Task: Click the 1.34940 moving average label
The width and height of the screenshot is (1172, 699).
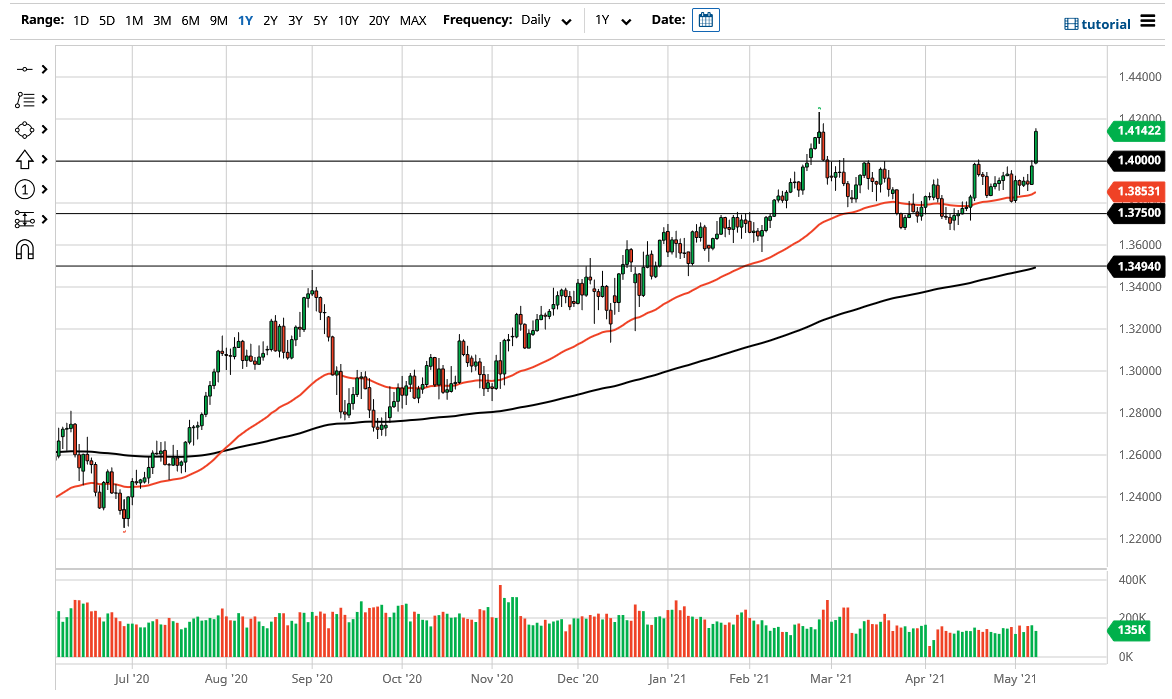Action: tap(1136, 266)
